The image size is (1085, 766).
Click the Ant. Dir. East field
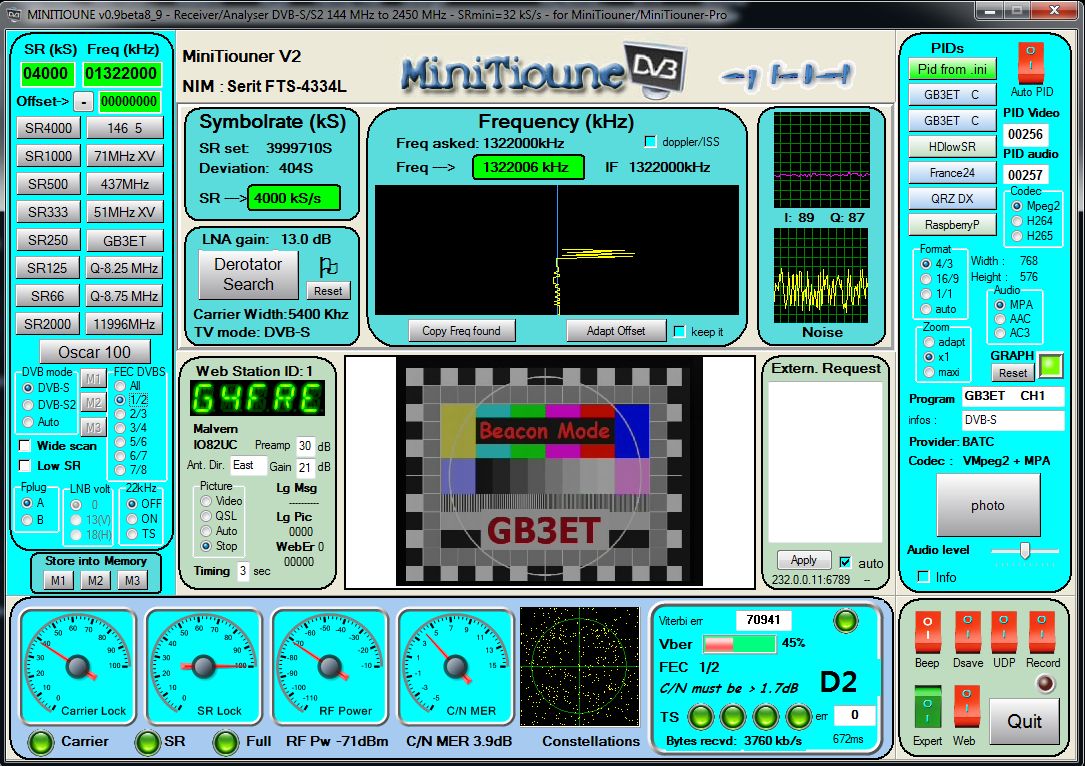coord(248,465)
